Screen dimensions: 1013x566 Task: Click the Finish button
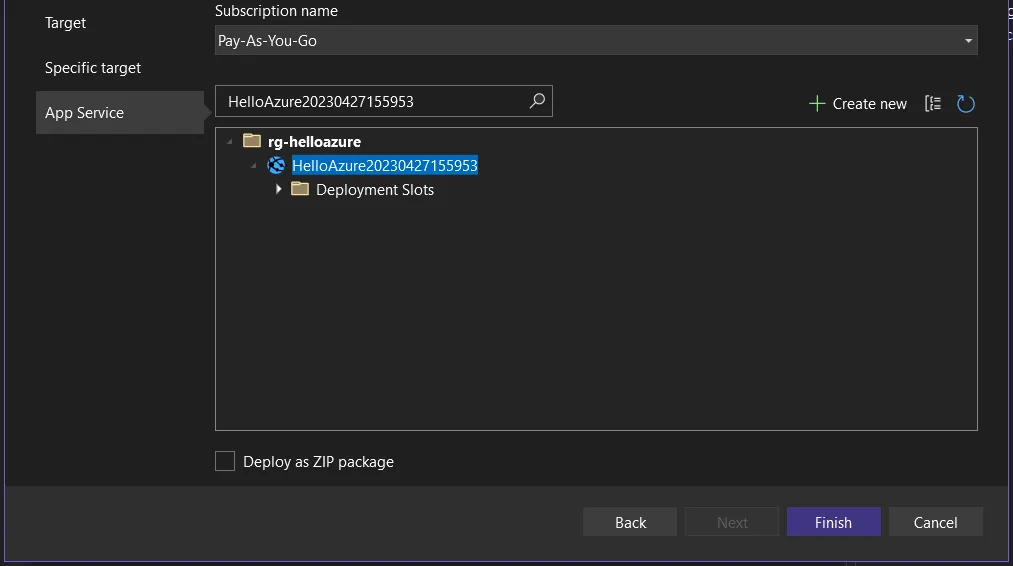click(x=833, y=522)
